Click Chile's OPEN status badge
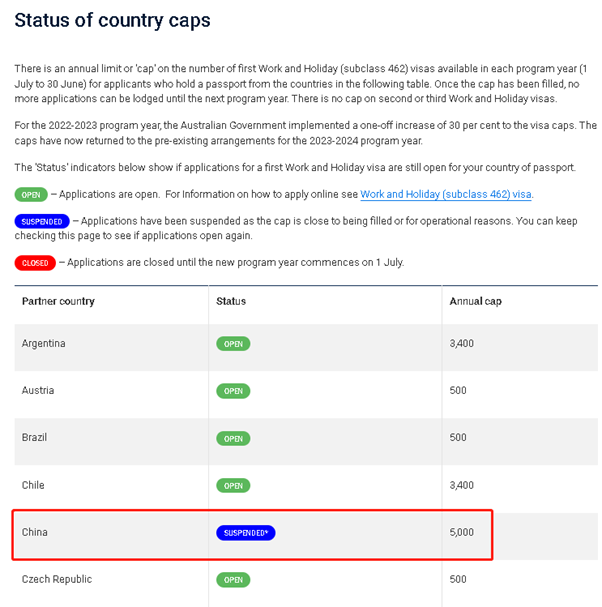Screen dimensions: 602x607 click(233, 485)
